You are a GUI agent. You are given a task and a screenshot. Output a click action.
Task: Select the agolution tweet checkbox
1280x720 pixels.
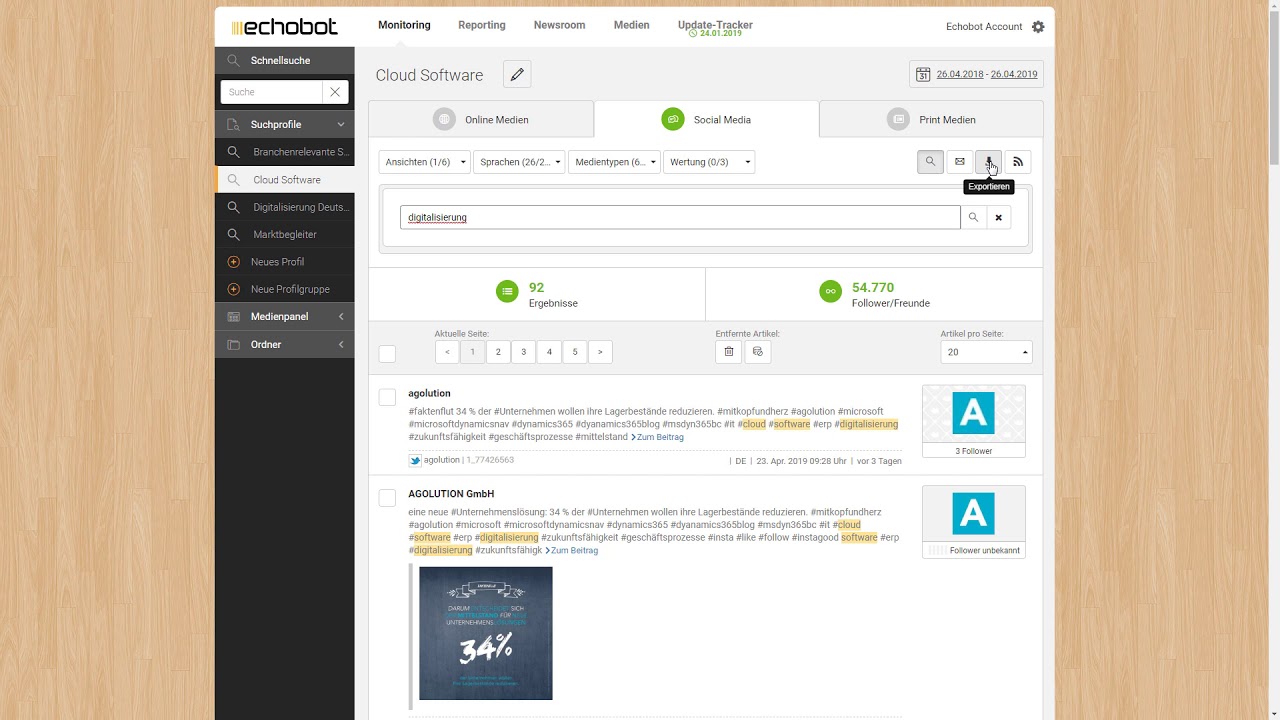(x=387, y=398)
